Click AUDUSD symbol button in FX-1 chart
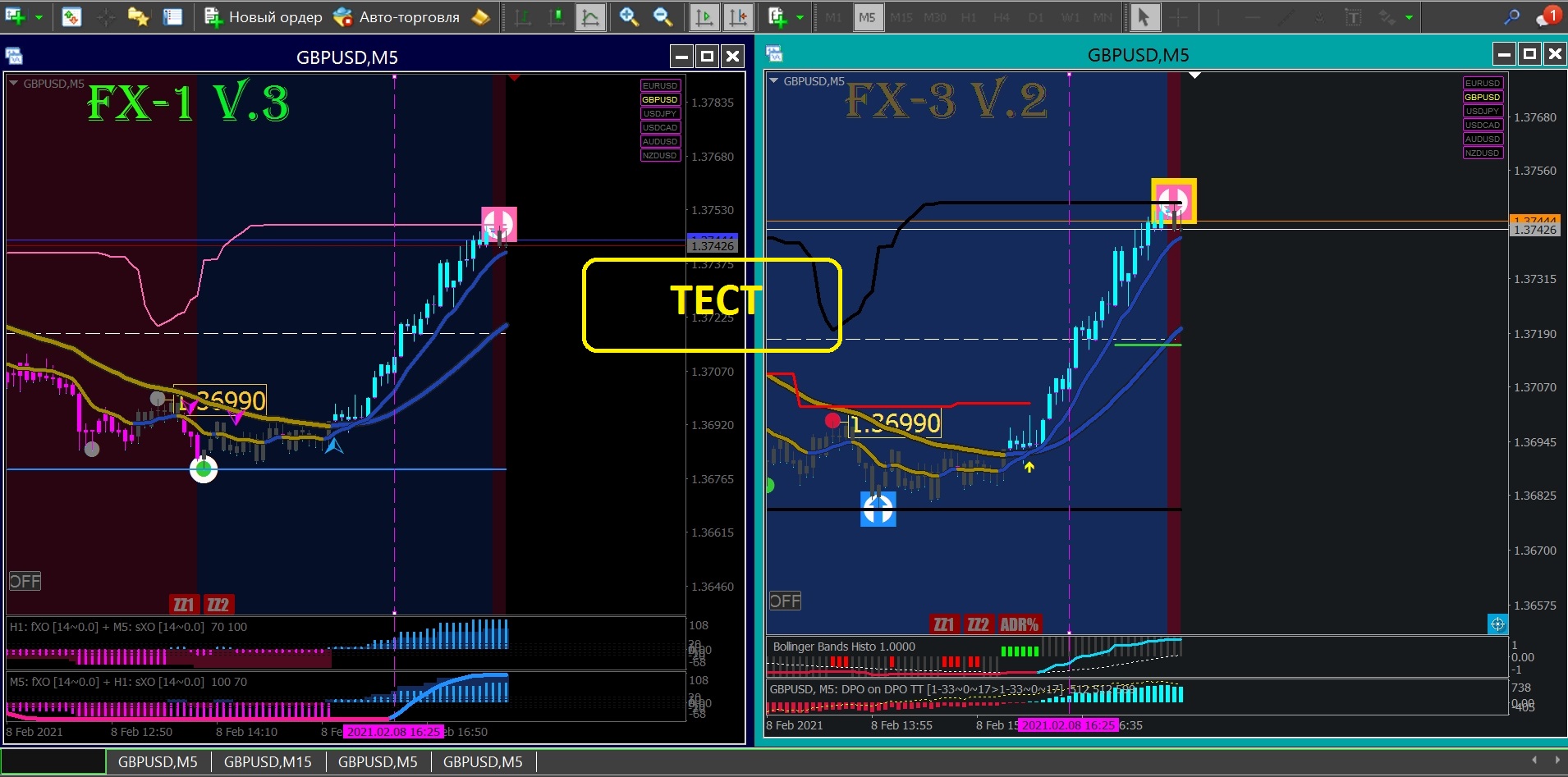Image resolution: width=1568 pixels, height=777 pixels. (660, 141)
